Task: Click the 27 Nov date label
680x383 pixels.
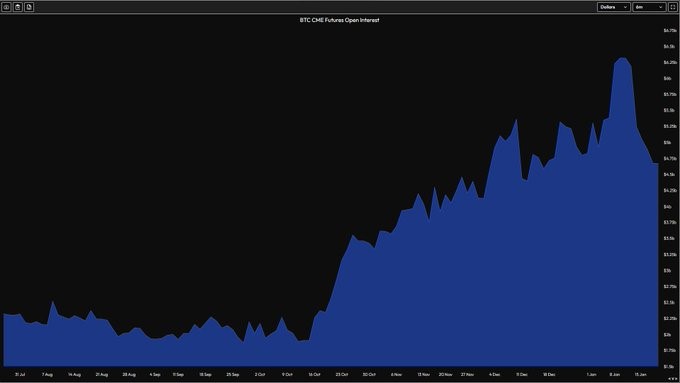Action: (x=467, y=374)
